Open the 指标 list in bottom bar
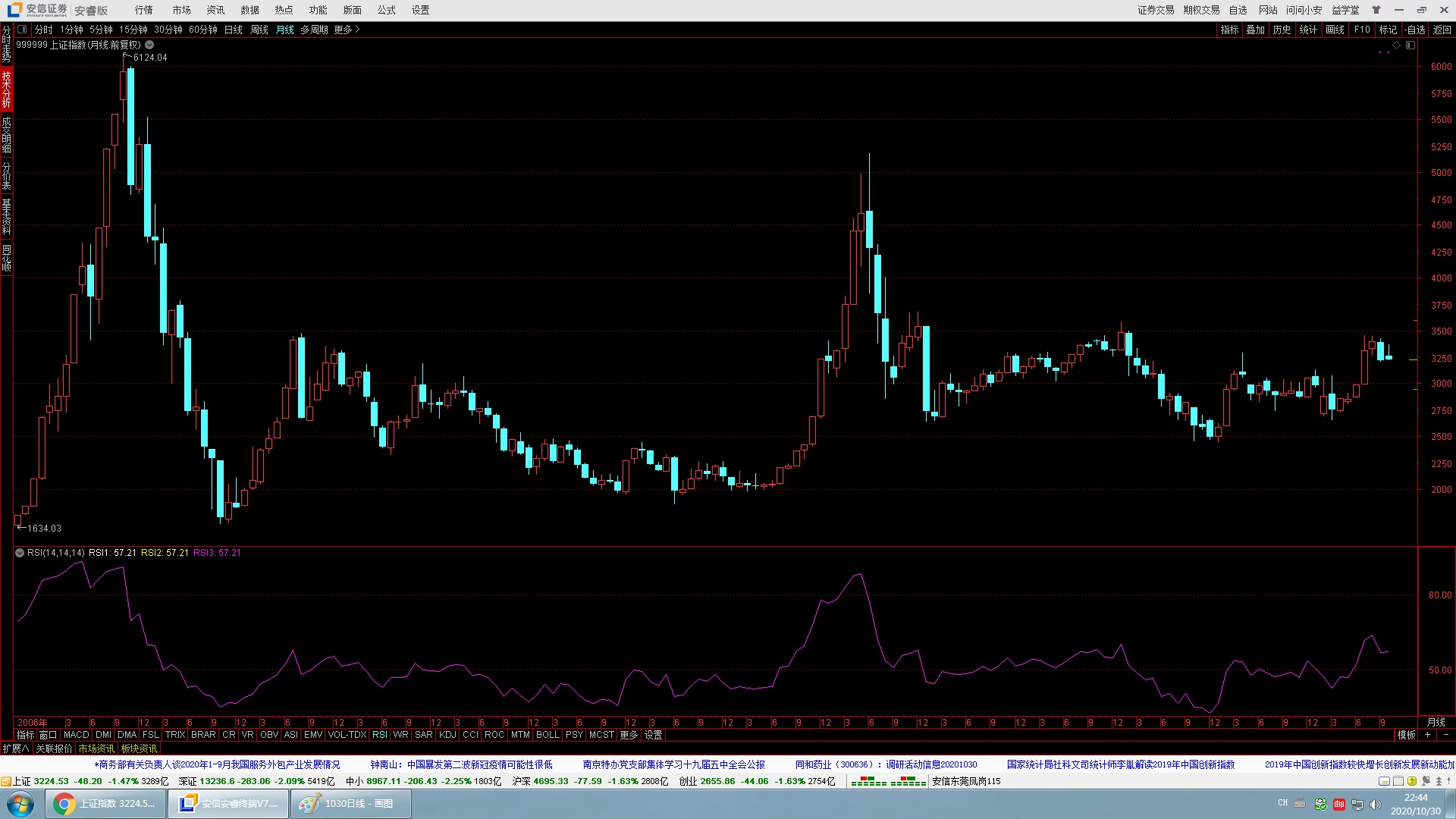Viewport: 1456px width, 819px height. 26,735
